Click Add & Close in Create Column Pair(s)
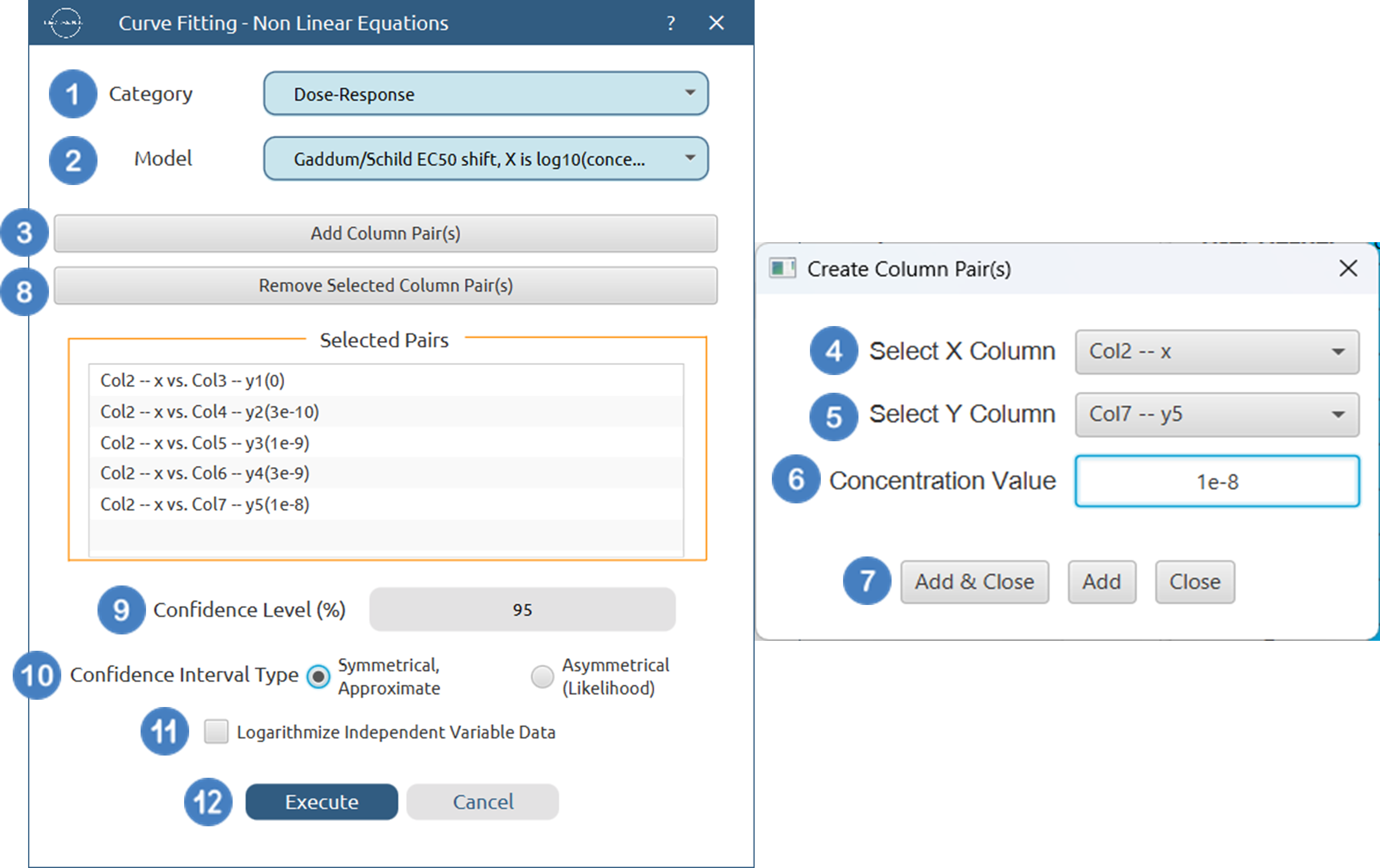The image size is (1380, 868). (974, 581)
